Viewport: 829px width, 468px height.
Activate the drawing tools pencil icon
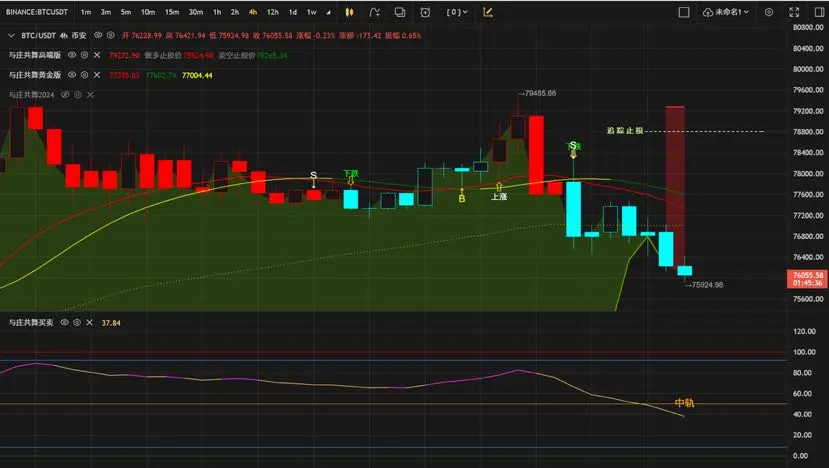tap(487, 12)
